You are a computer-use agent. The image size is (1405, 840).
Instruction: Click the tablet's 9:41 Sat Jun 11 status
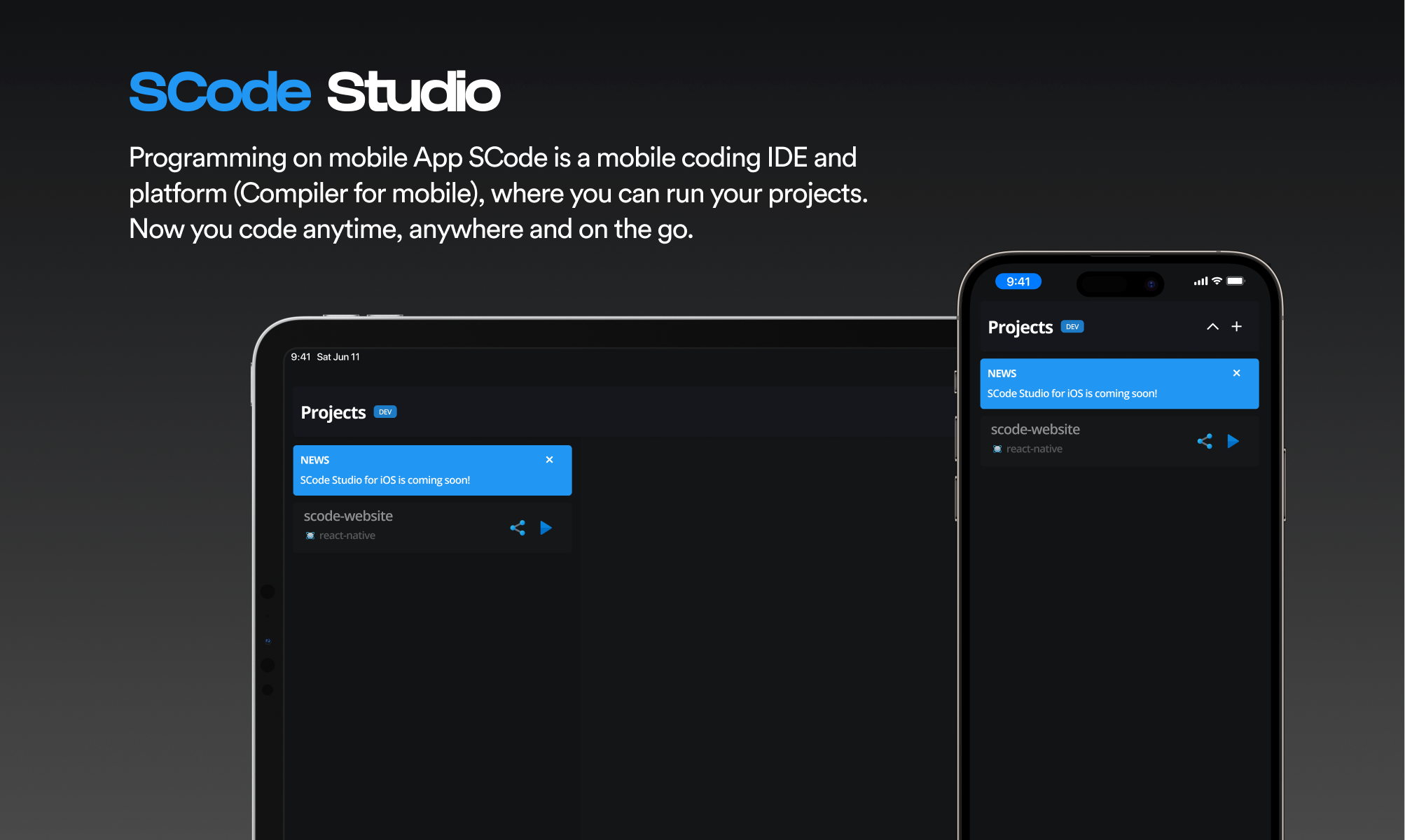[326, 357]
